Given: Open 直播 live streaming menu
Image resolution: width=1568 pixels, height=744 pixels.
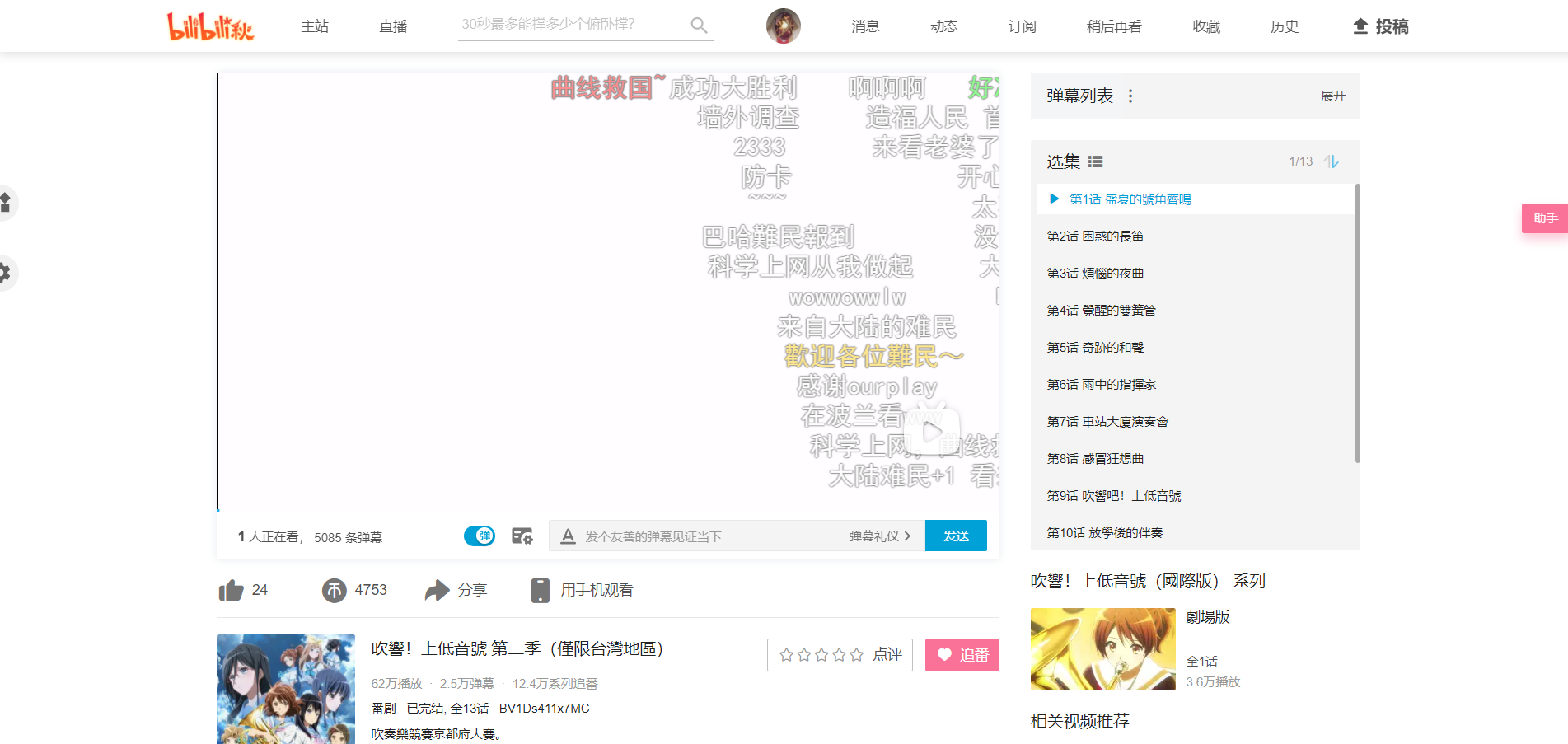Looking at the screenshot, I should (393, 26).
